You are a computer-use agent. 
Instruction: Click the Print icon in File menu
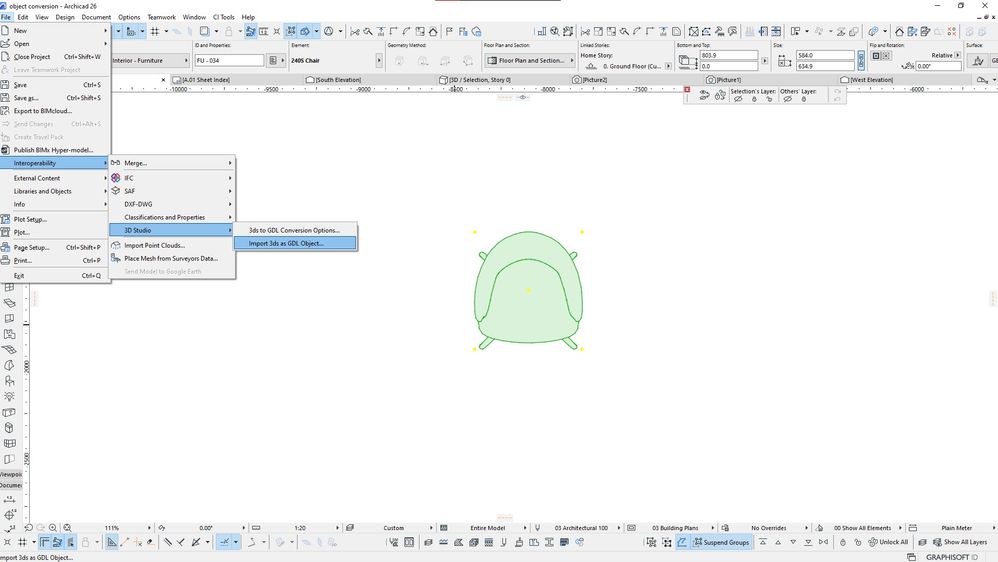pyautogui.click(x=6, y=260)
